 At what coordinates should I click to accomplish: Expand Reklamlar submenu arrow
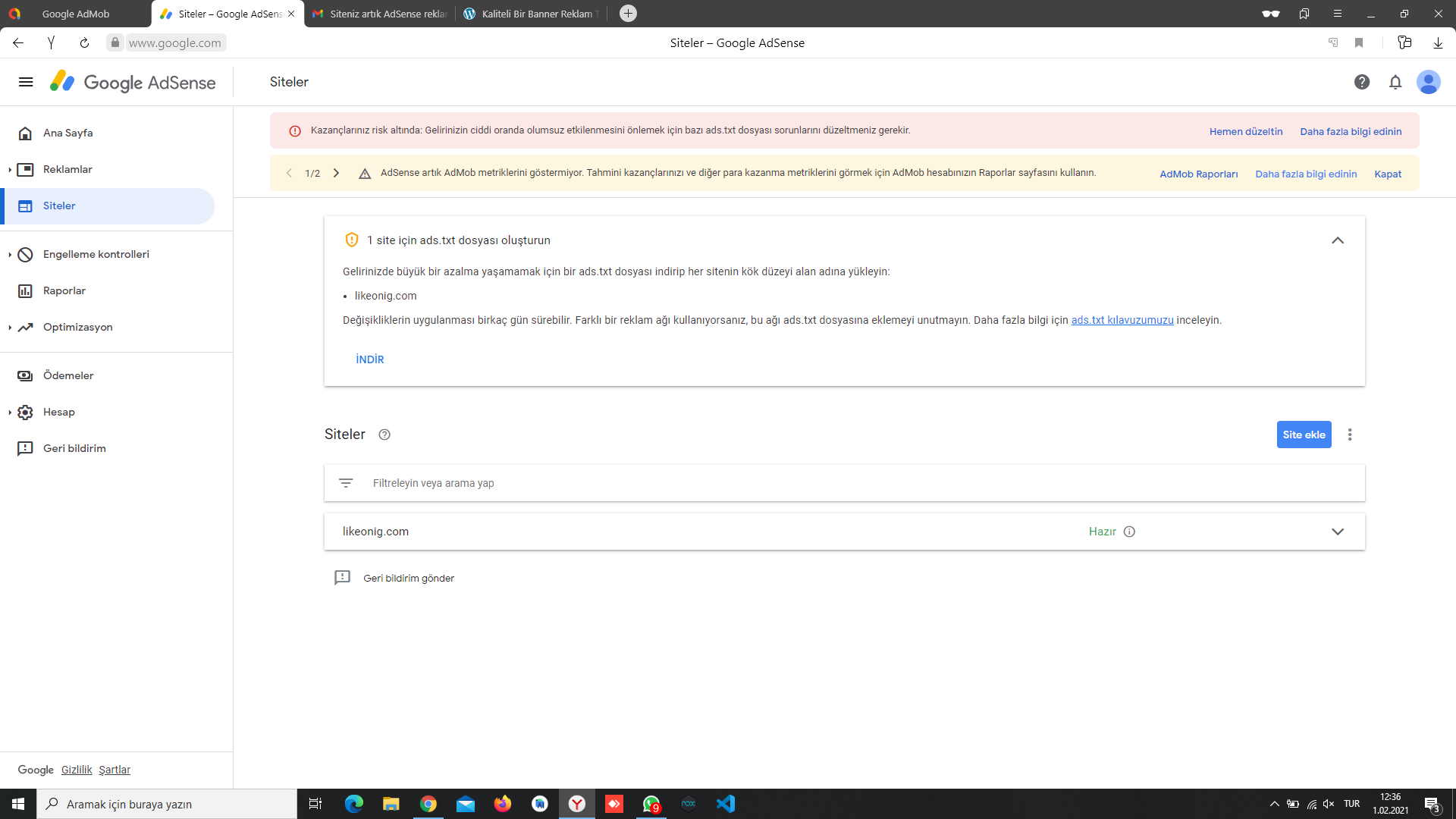(x=10, y=170)
